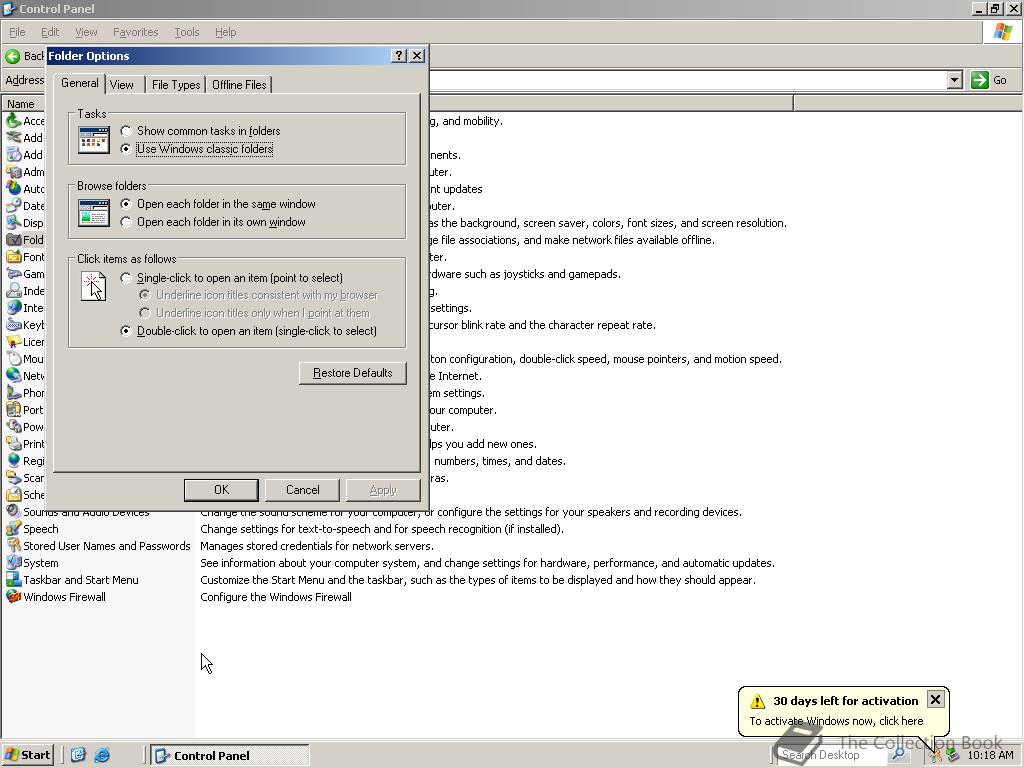
Task: Click Show Desktop icon in Quick Launch
Action: pyautogui.click(x=78, y=755)
